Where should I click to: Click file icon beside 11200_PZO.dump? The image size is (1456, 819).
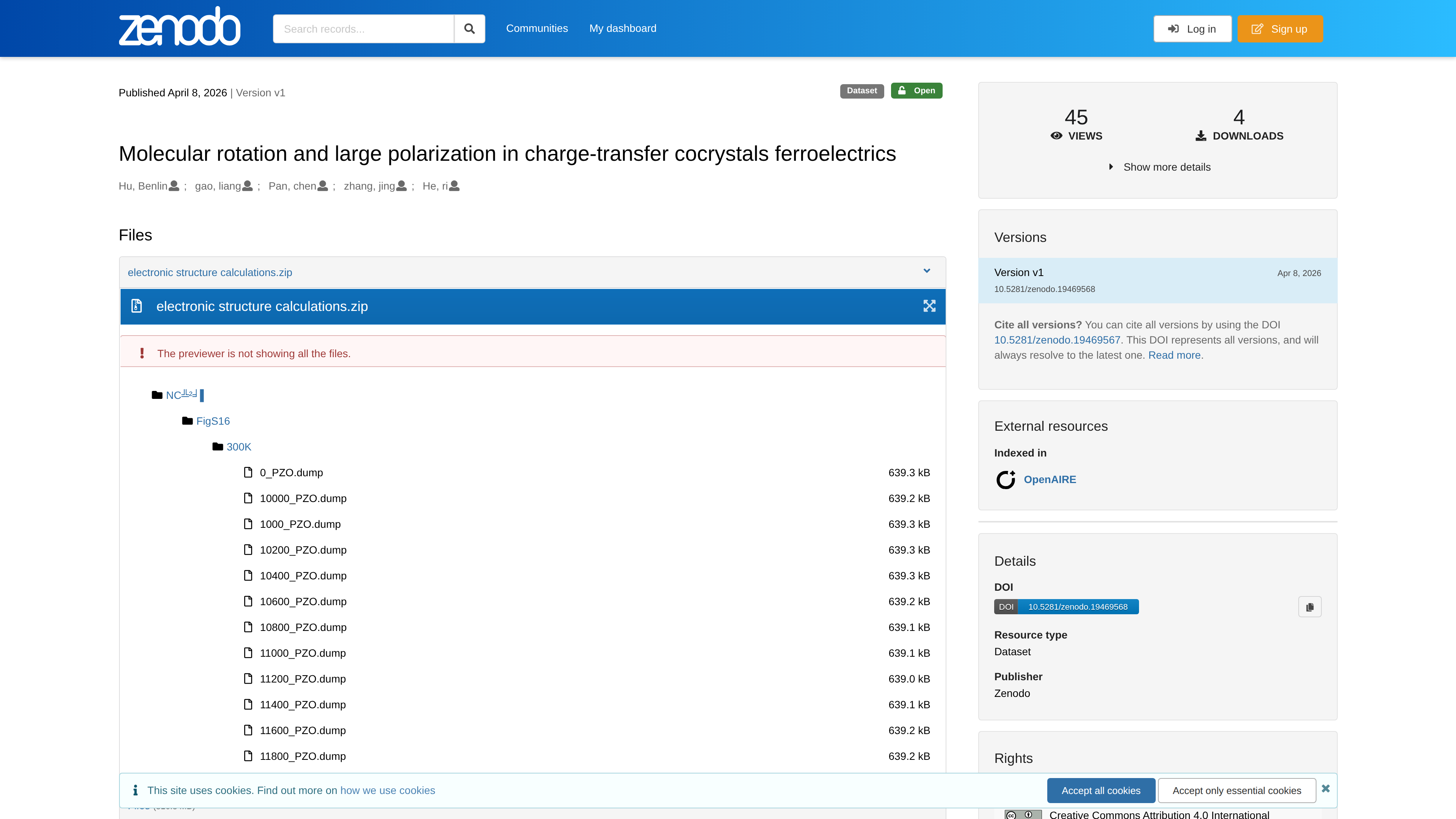(x=248, y=678)
